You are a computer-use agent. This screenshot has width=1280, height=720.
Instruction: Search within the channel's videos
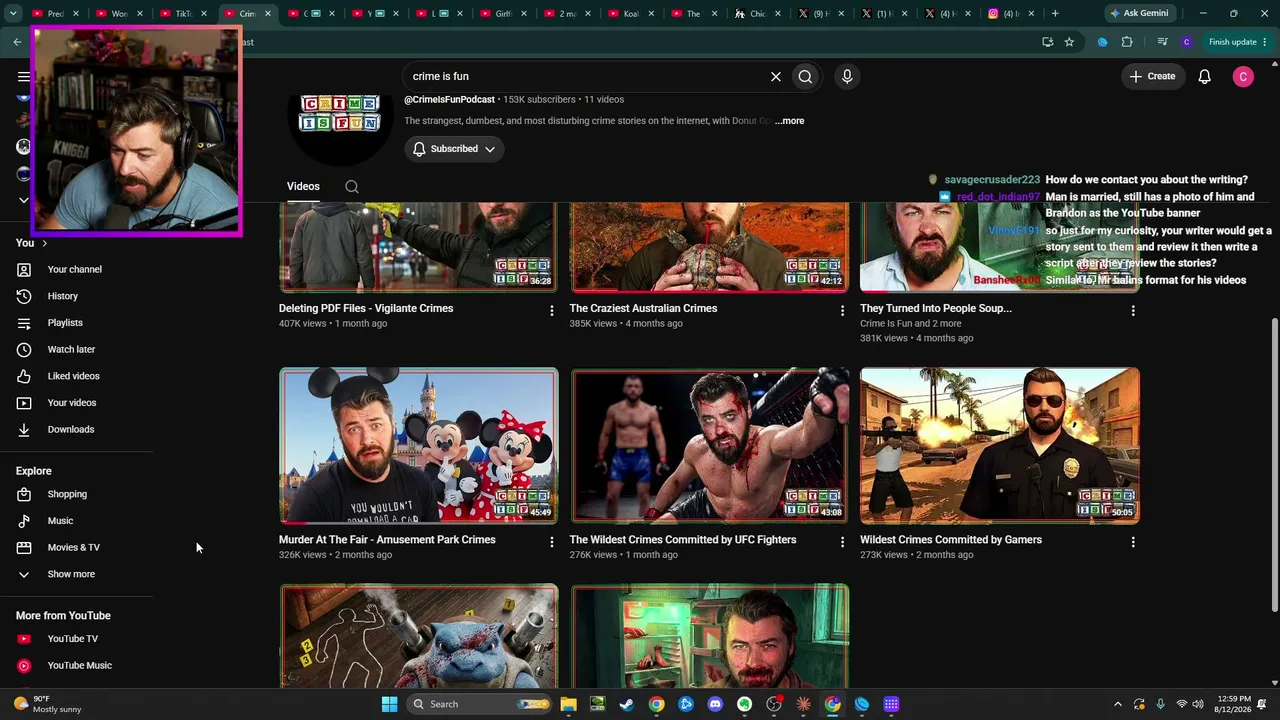[352, 186]
